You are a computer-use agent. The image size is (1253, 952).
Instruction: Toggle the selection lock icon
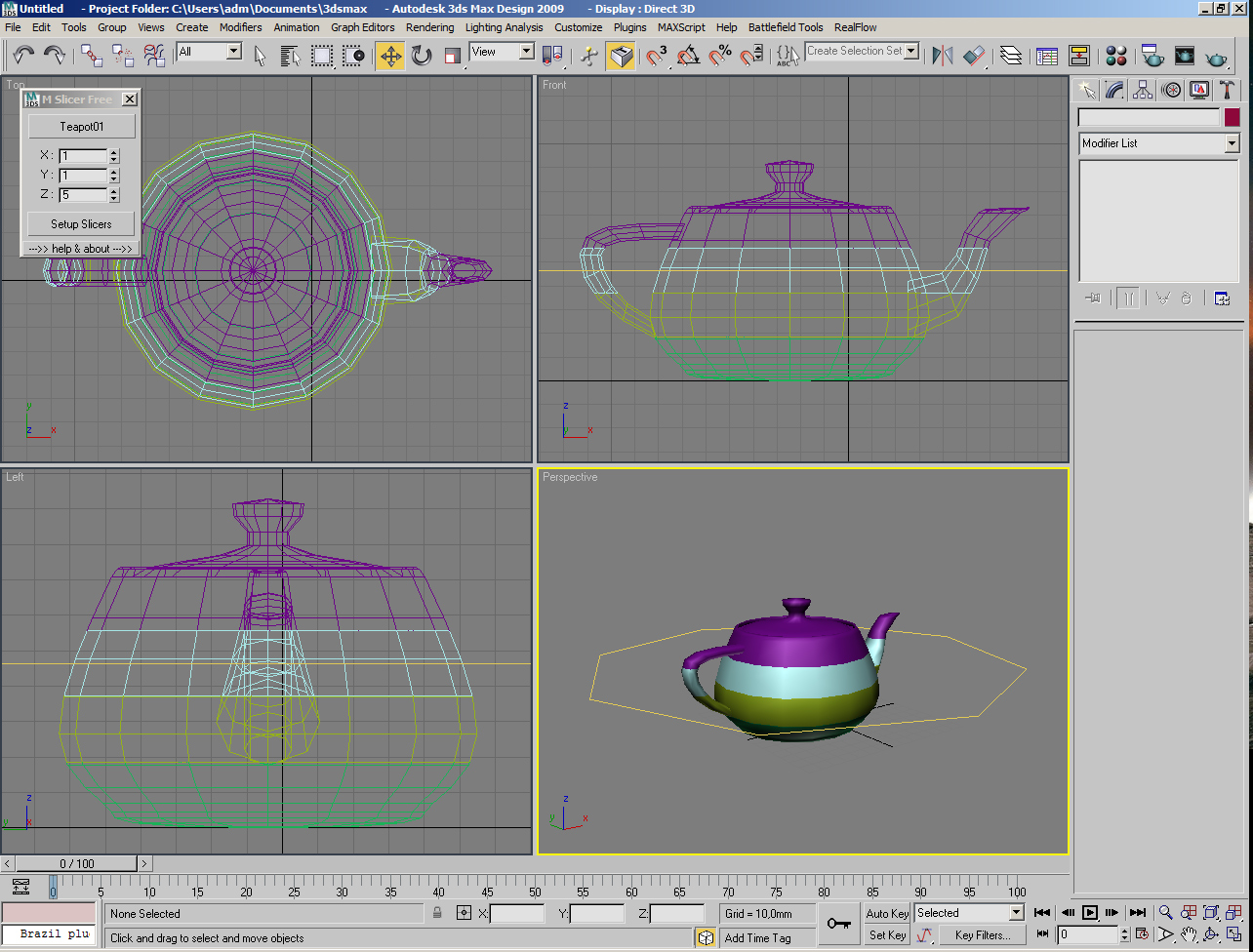pyautogui.click(x=437, y=914)
